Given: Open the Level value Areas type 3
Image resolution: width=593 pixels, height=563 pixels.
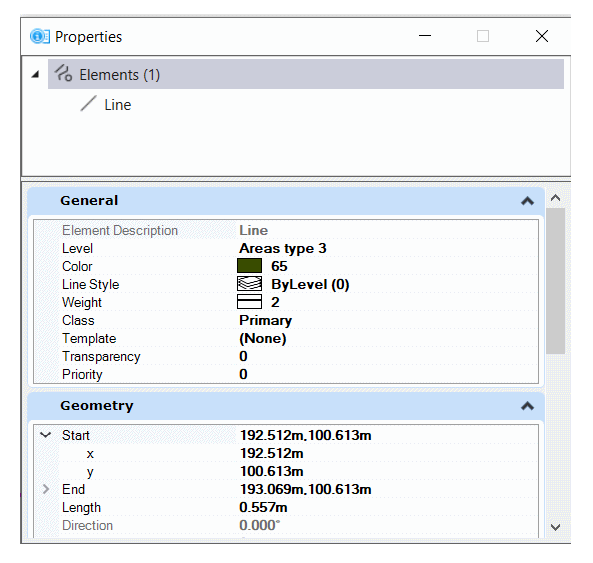Looking at the screenshot, I should click(283, 248).
